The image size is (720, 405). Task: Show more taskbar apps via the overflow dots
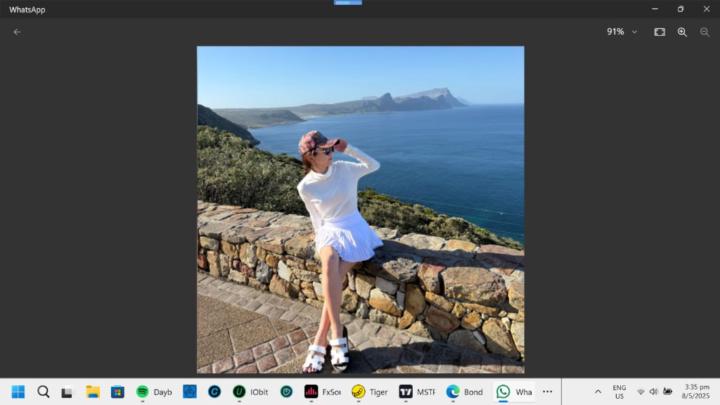coord(547,392)
